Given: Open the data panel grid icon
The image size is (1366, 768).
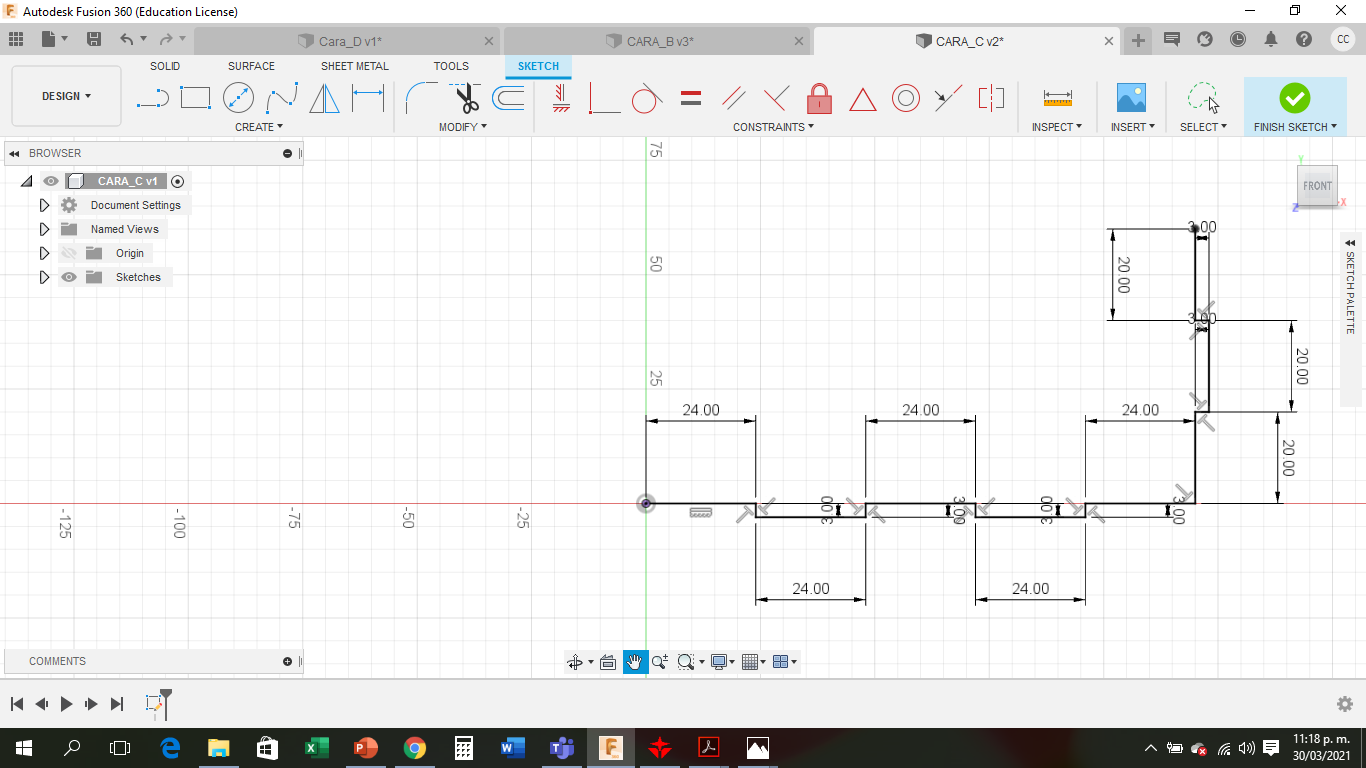Looking at the screenshot, I should (x=16, y=39).
